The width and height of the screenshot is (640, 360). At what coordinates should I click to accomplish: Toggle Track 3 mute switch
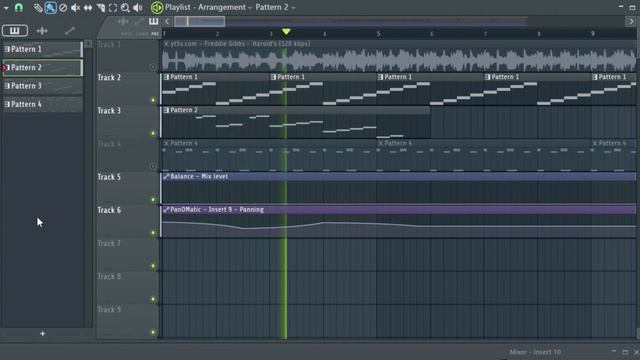coord(153,133)
